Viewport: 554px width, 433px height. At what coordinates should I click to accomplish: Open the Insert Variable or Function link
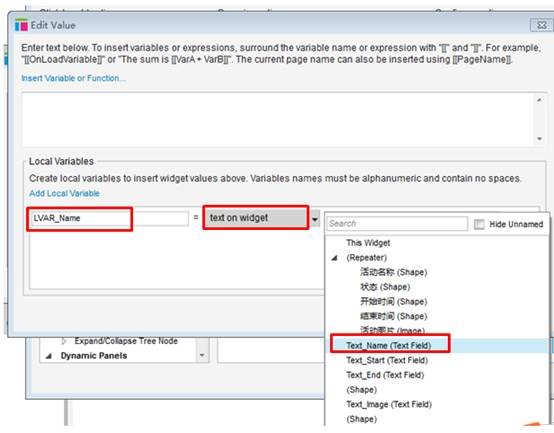point(73,78)
